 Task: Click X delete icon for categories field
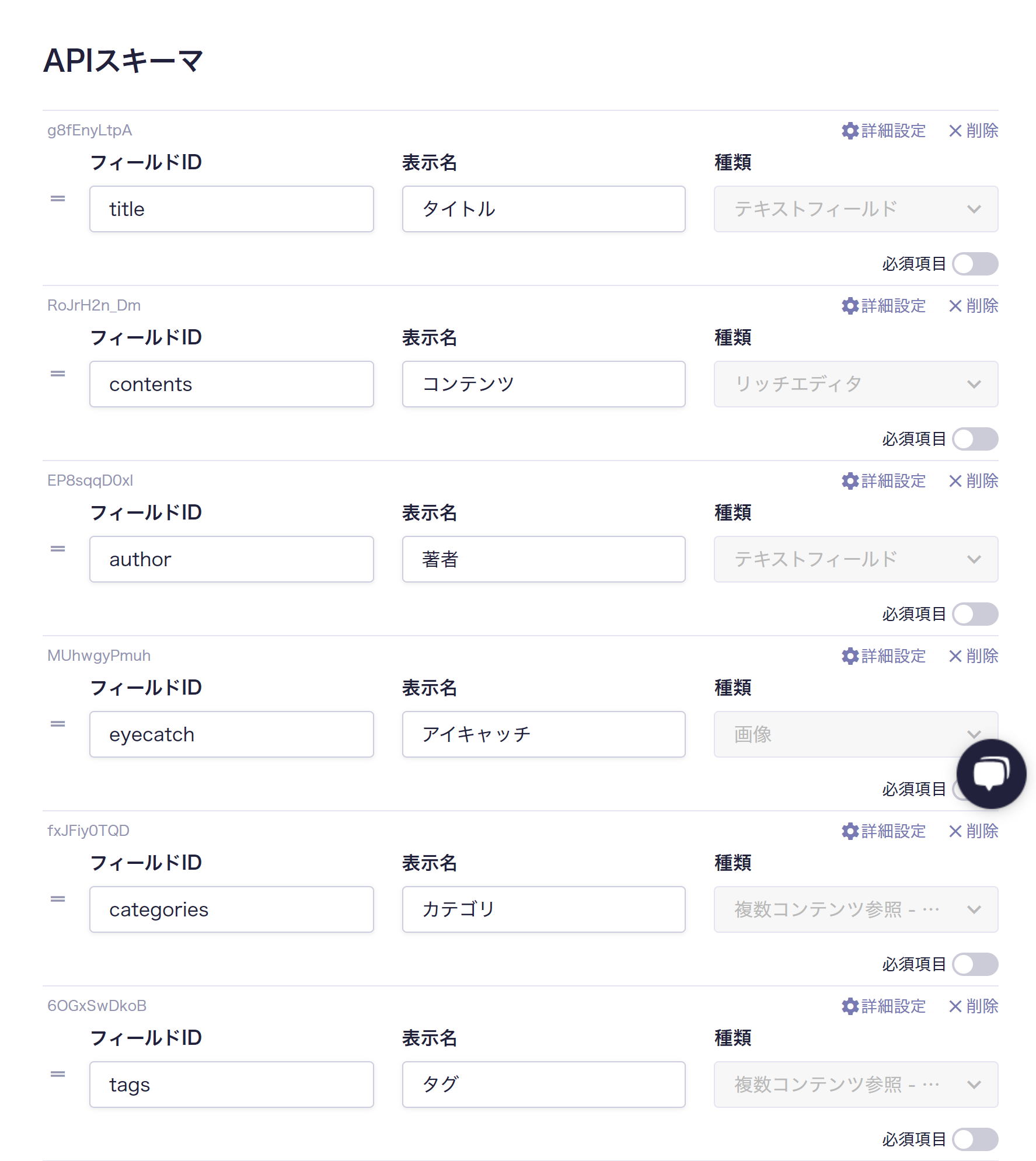click(x=955, y=831)
